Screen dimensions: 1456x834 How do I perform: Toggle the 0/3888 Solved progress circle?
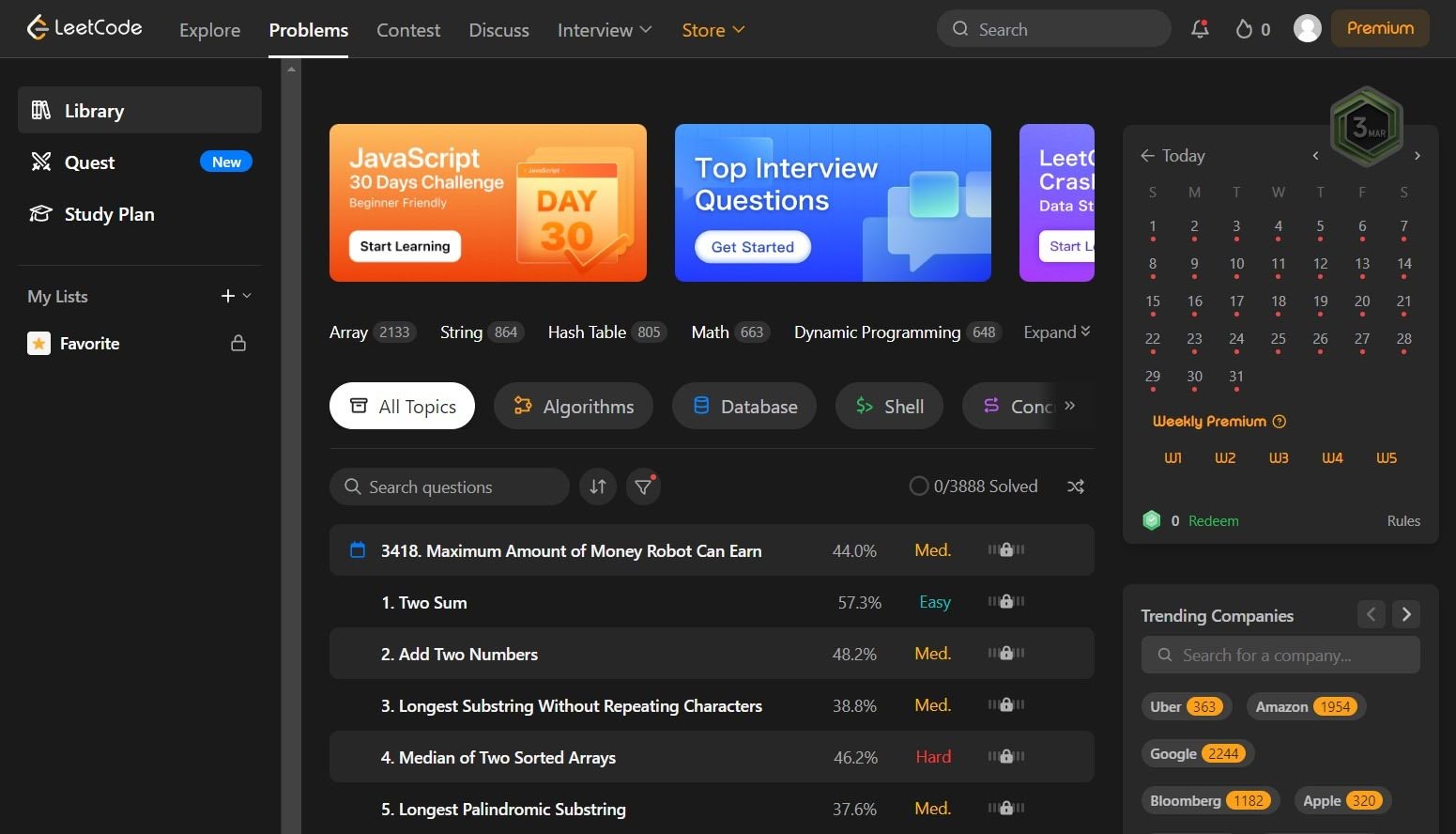(919, 486)
